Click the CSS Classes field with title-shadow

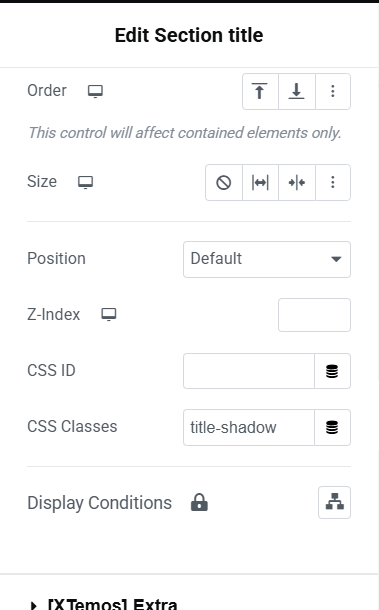[x=249, y=428]
